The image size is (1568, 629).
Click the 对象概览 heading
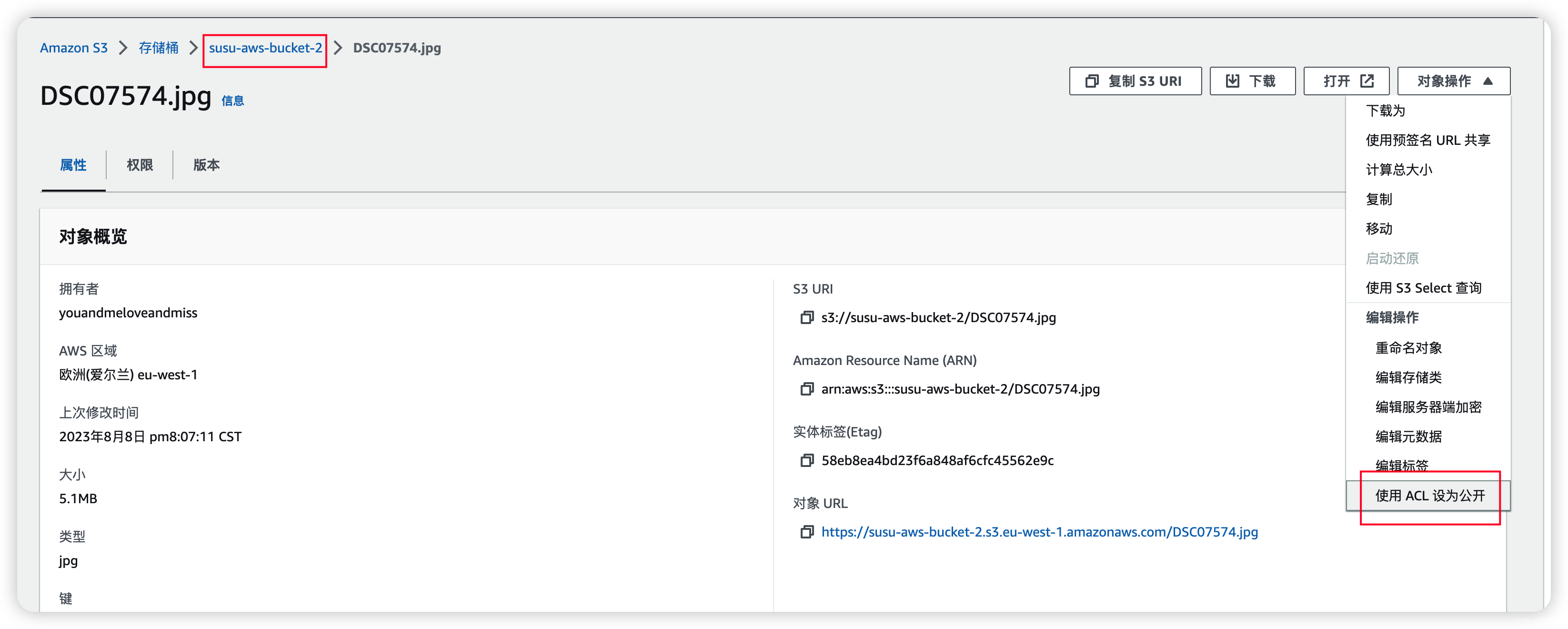tap(93, 236)
